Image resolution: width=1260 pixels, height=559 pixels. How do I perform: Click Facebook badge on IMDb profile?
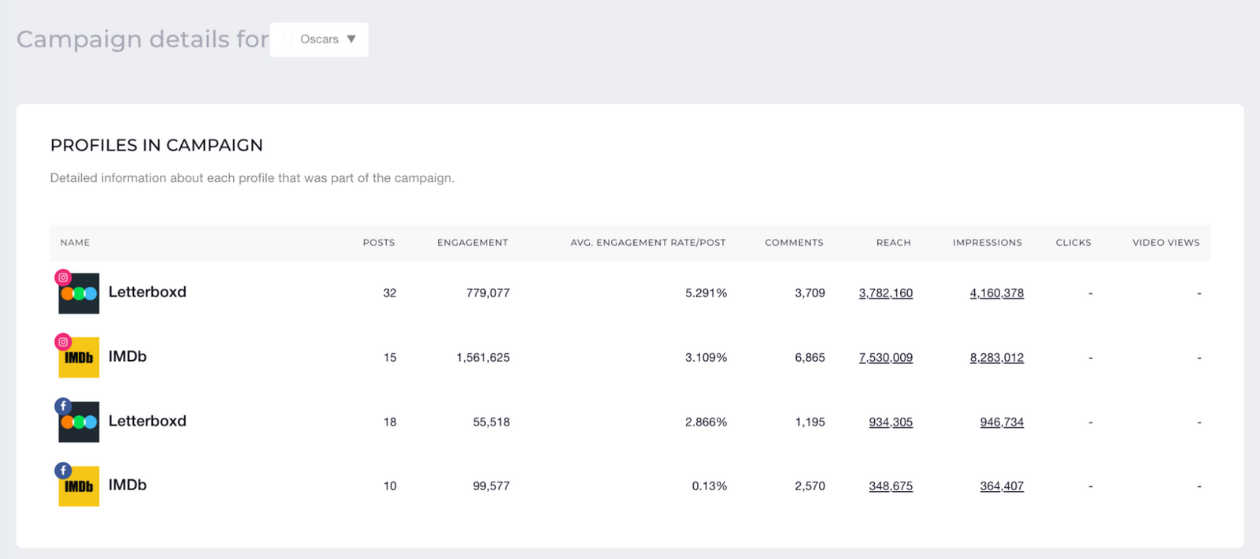coord(63,470)
